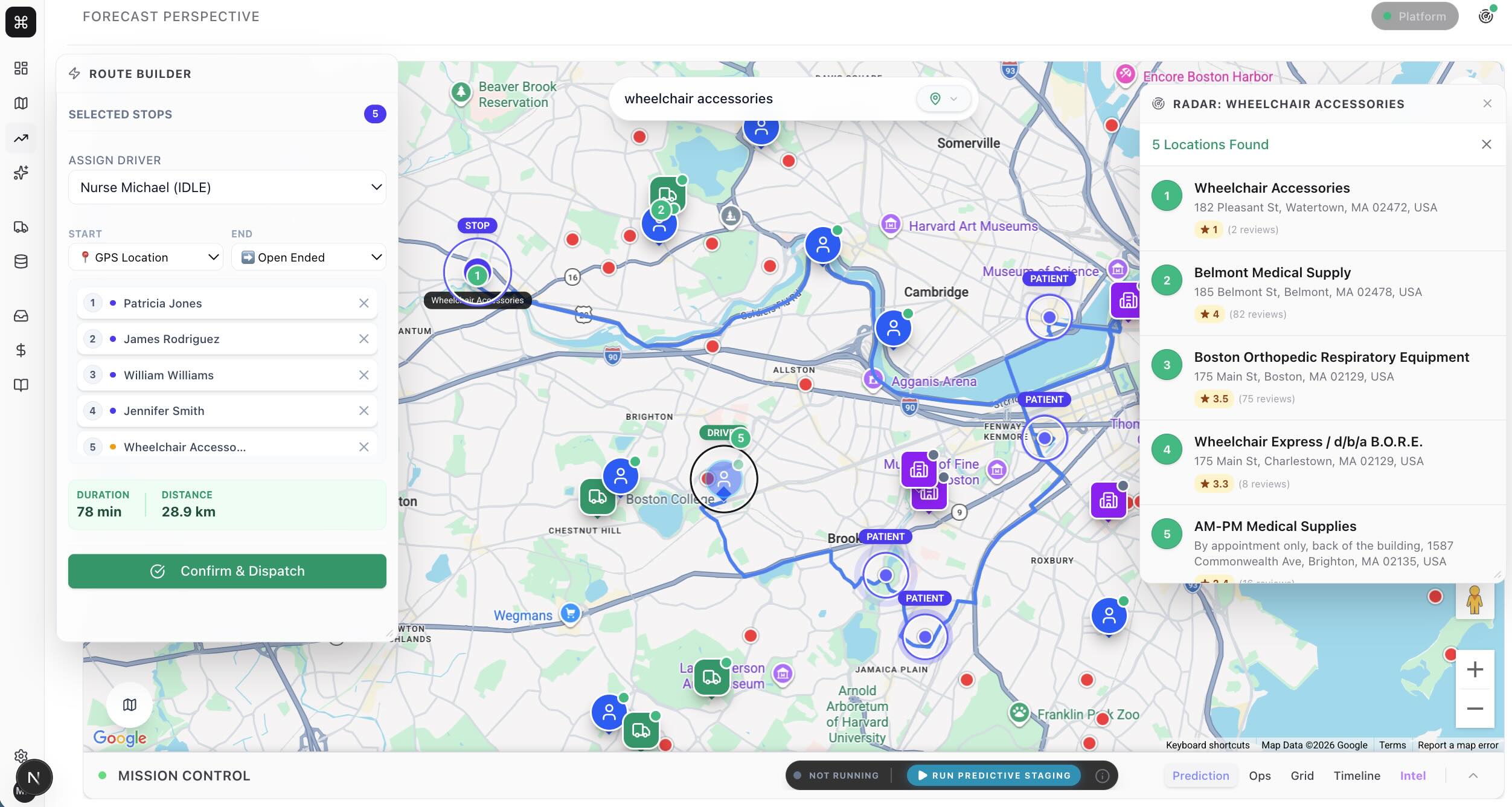This screenshot has width=1512, height=807.
Task: Click the green truck marker near Boston College
Action: click(597, 497)
